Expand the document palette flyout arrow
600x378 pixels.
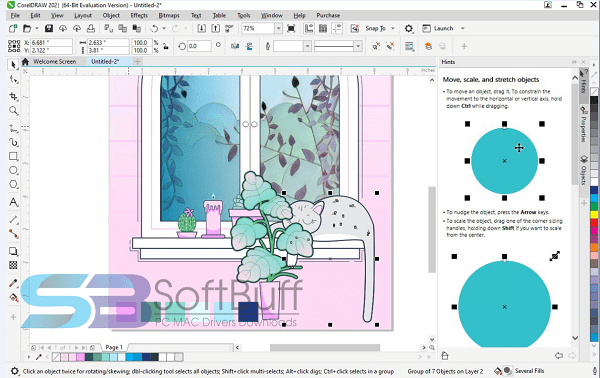(x=29, y=357)
